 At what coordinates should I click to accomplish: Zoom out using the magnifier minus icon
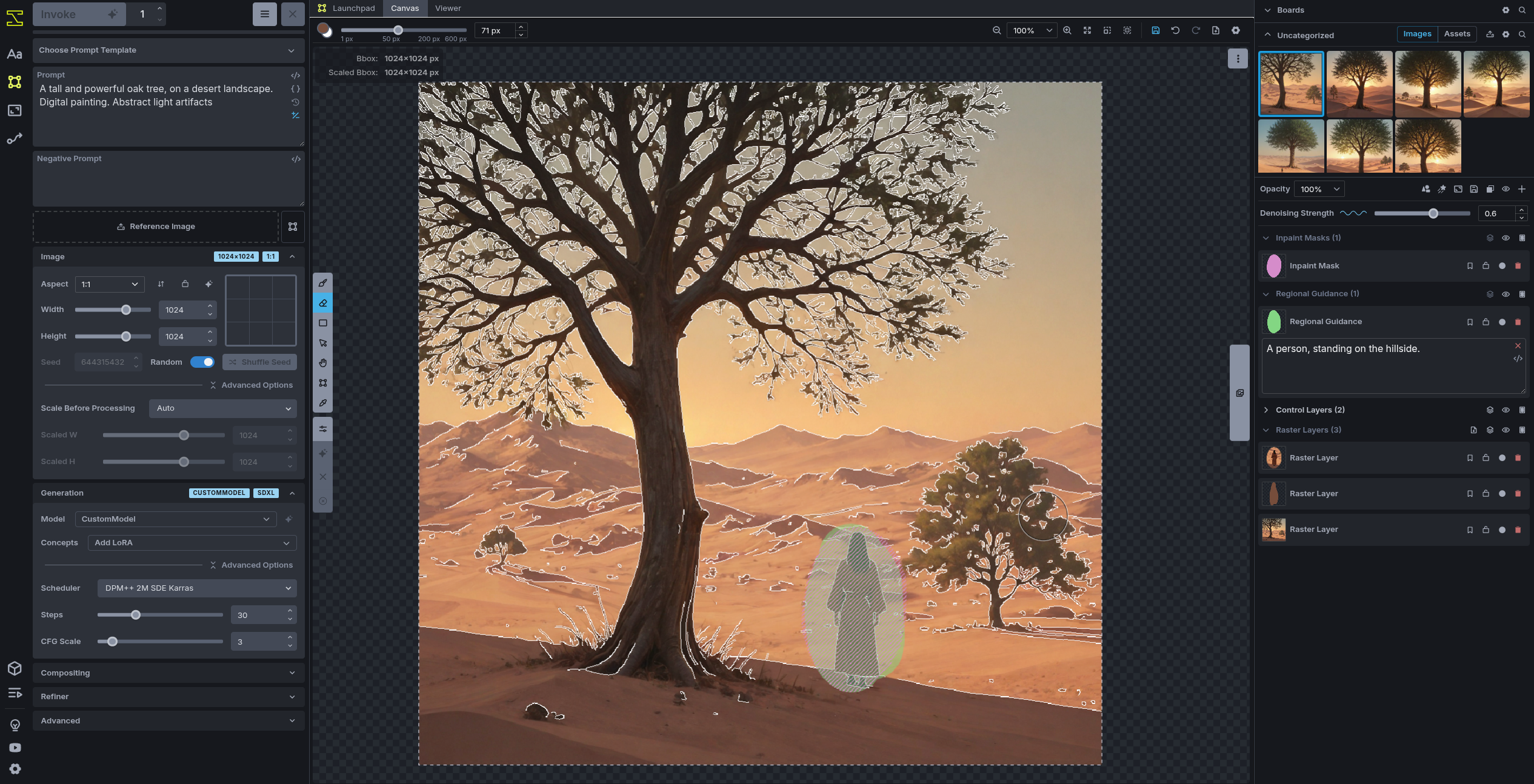point(996,30)
